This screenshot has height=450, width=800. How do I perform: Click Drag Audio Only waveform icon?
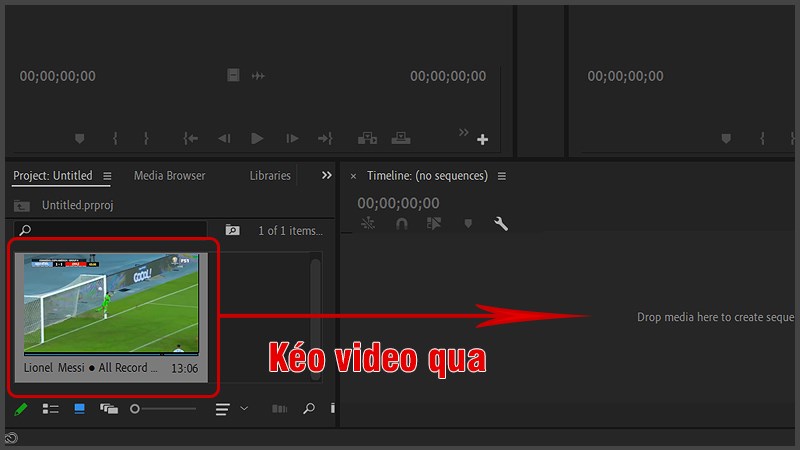click(x=258, y=76)
